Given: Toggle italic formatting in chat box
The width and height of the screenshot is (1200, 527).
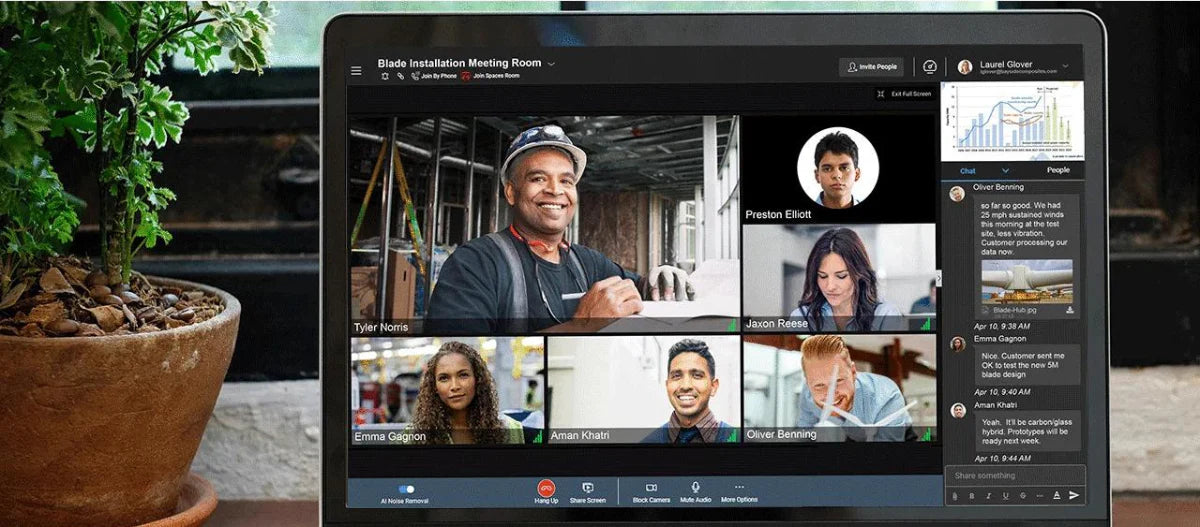Looking at the screenshot, I should pos(988,495).
